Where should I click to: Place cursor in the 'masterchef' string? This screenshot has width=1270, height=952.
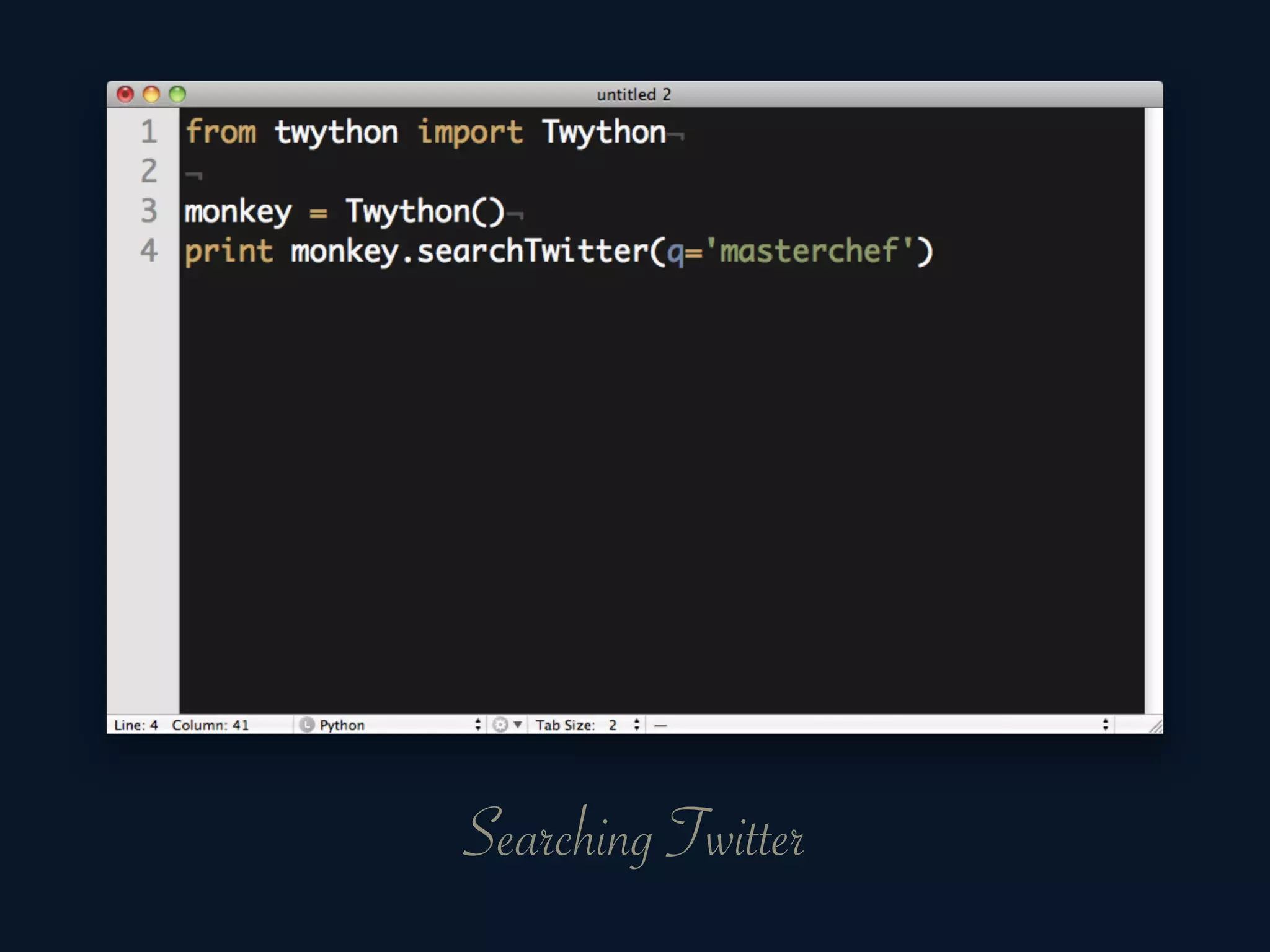(x=809, y=251)
